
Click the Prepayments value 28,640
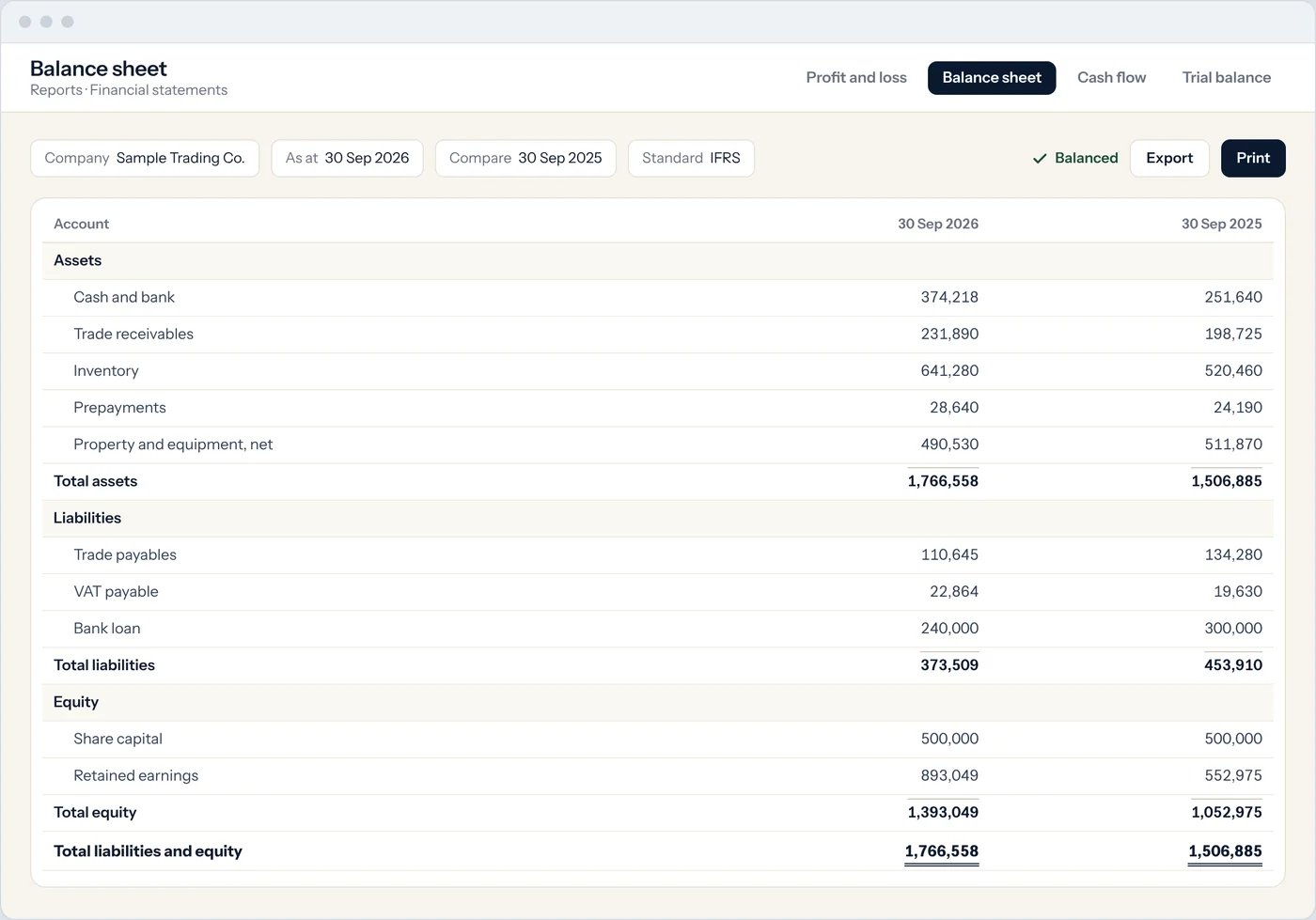[954, 407]
